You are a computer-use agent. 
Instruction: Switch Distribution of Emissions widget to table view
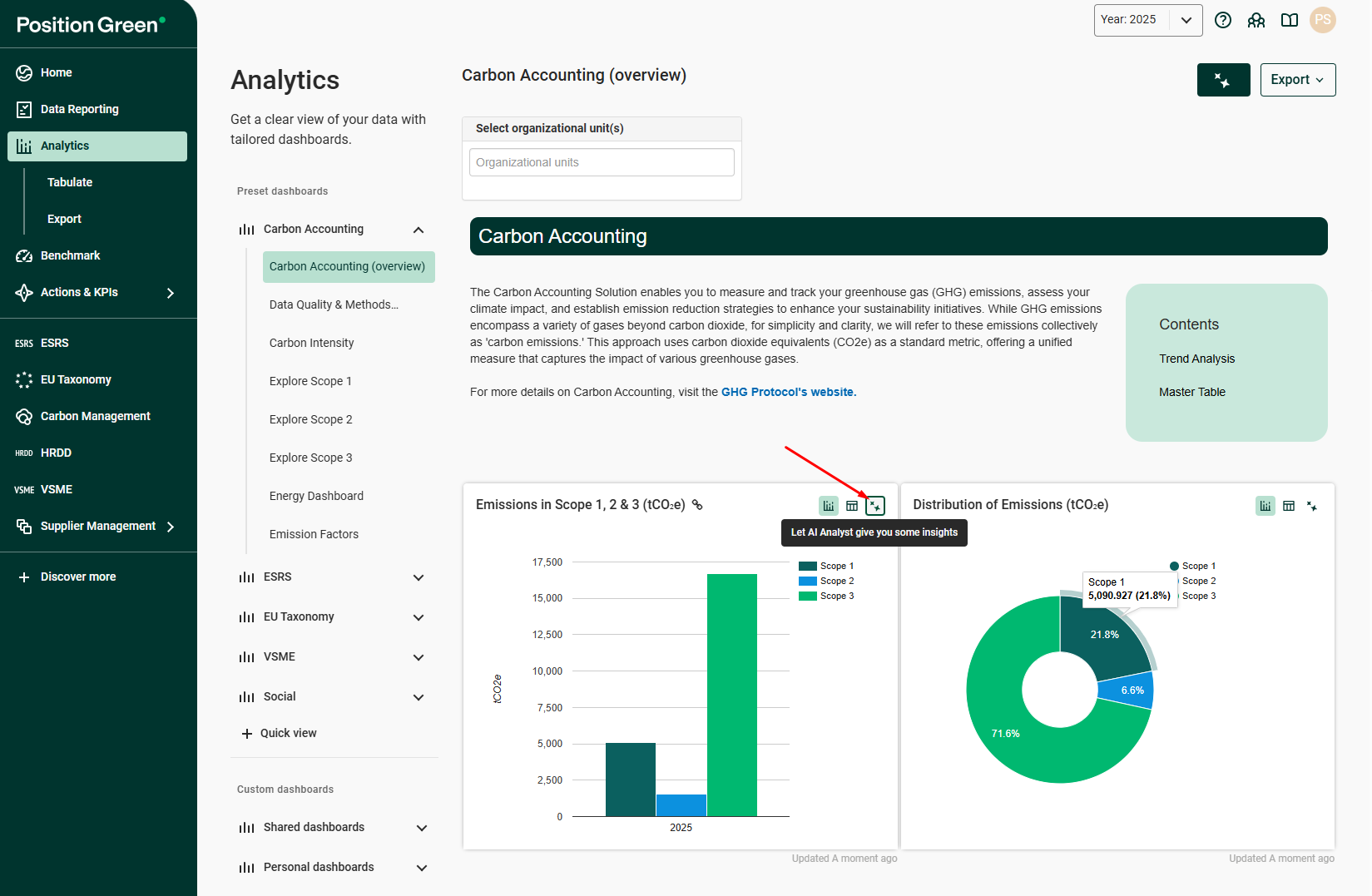click(x=1289, y=505)
